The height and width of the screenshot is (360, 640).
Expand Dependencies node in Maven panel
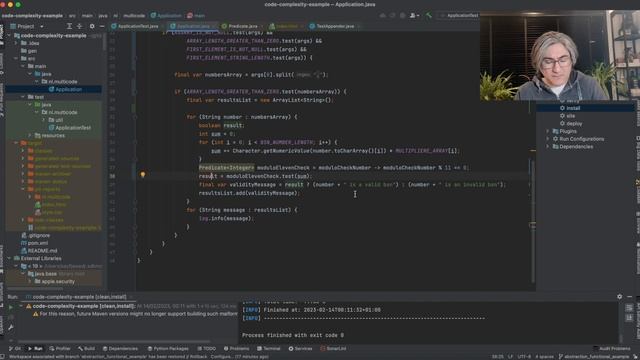(x=548, y=147)
